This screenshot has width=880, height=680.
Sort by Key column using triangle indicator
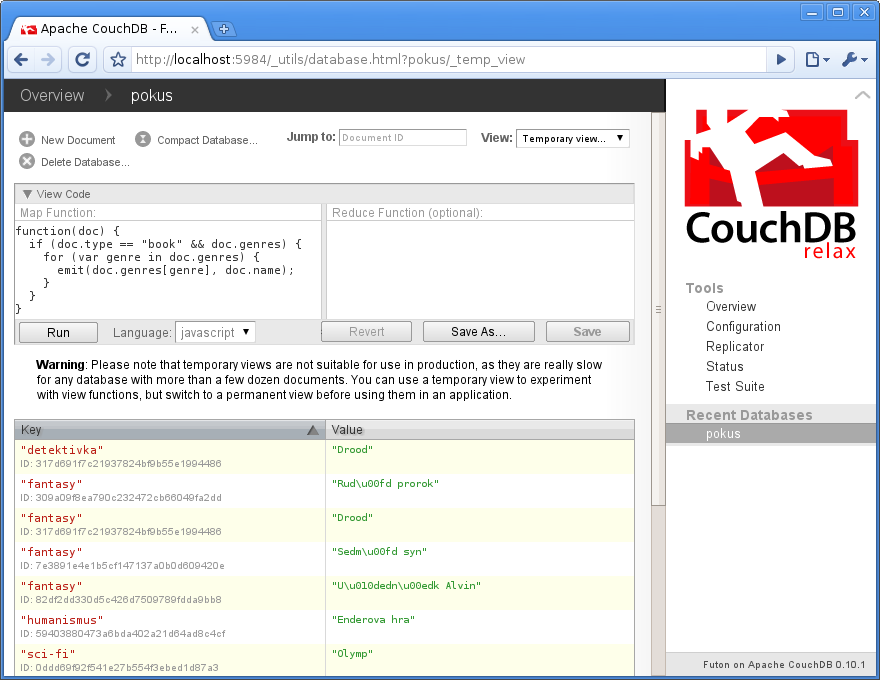(313, 430)
